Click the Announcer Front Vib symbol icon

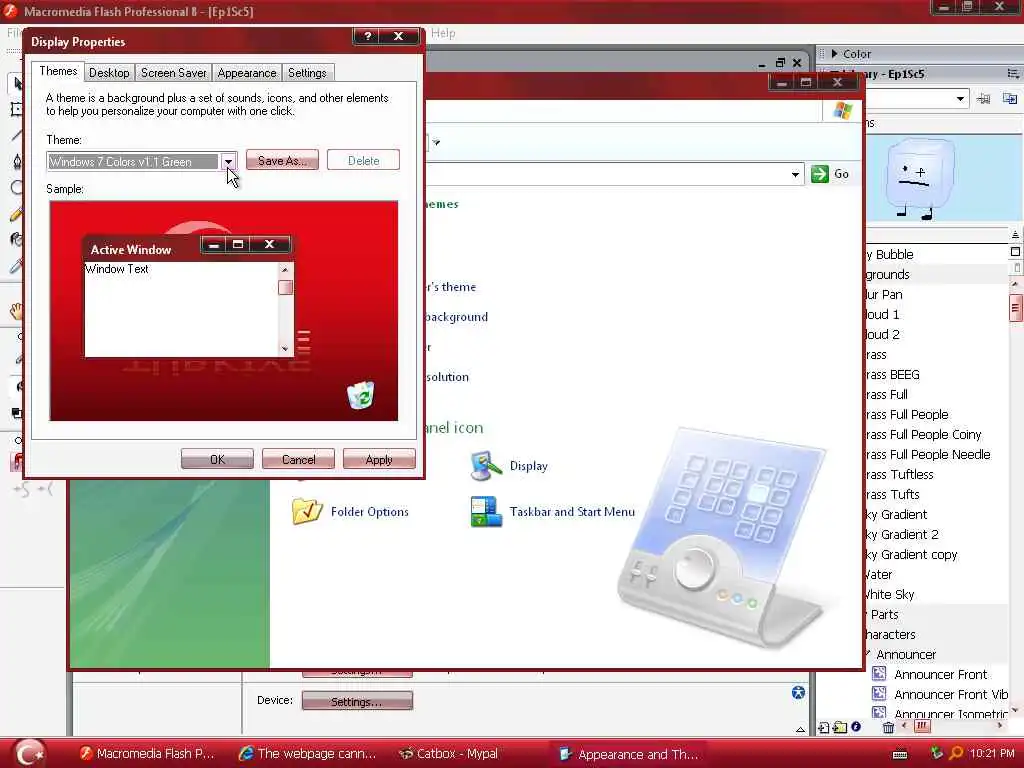(879, 694)
